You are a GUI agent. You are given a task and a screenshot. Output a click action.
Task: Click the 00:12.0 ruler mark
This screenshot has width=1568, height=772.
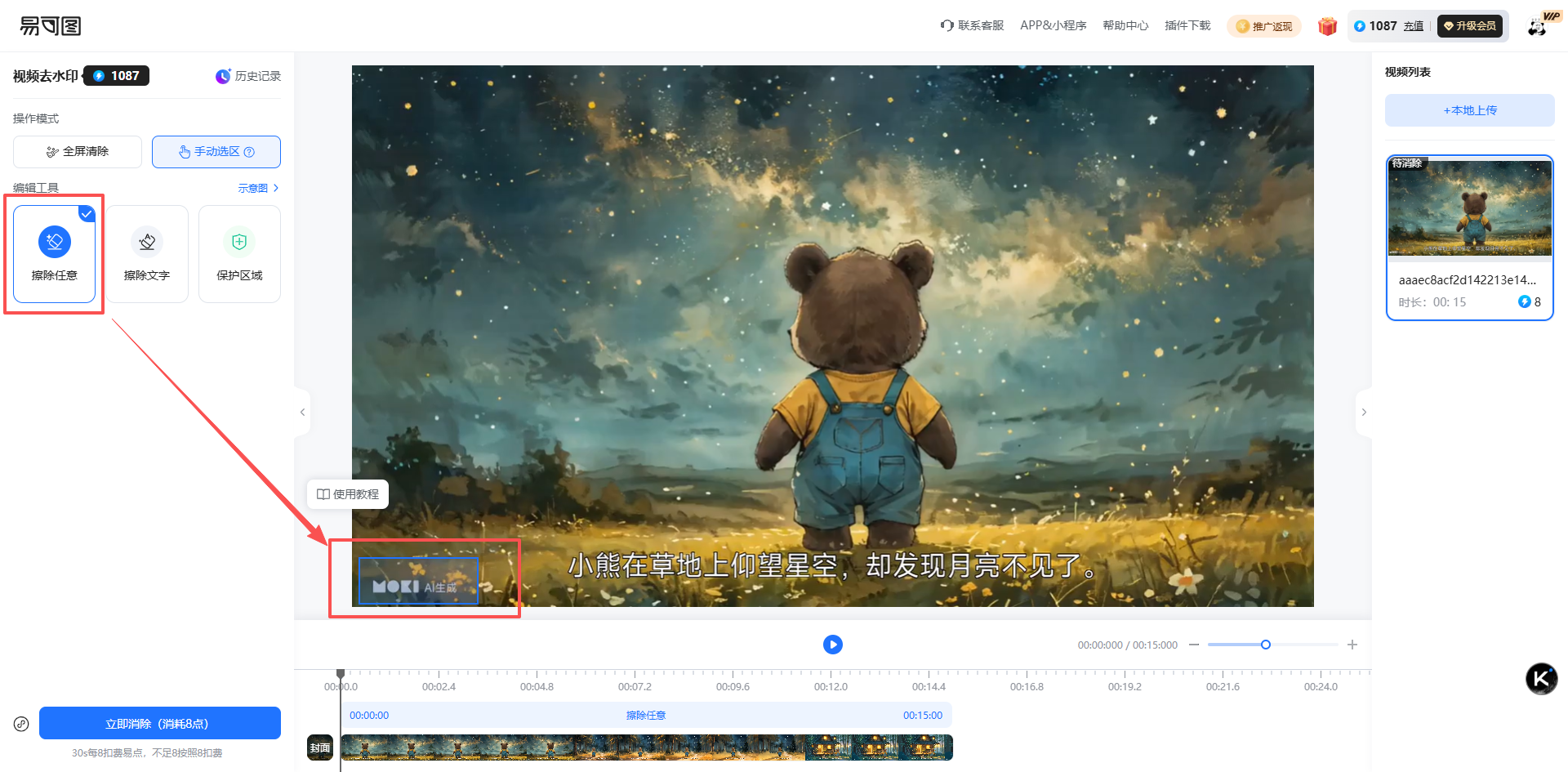click(x=831, y=687)
